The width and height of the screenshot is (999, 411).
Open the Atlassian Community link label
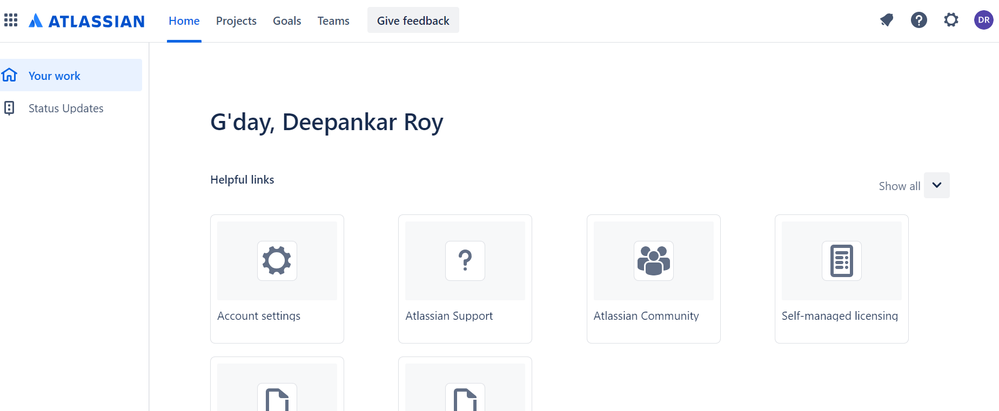click(x=646, y=315)
